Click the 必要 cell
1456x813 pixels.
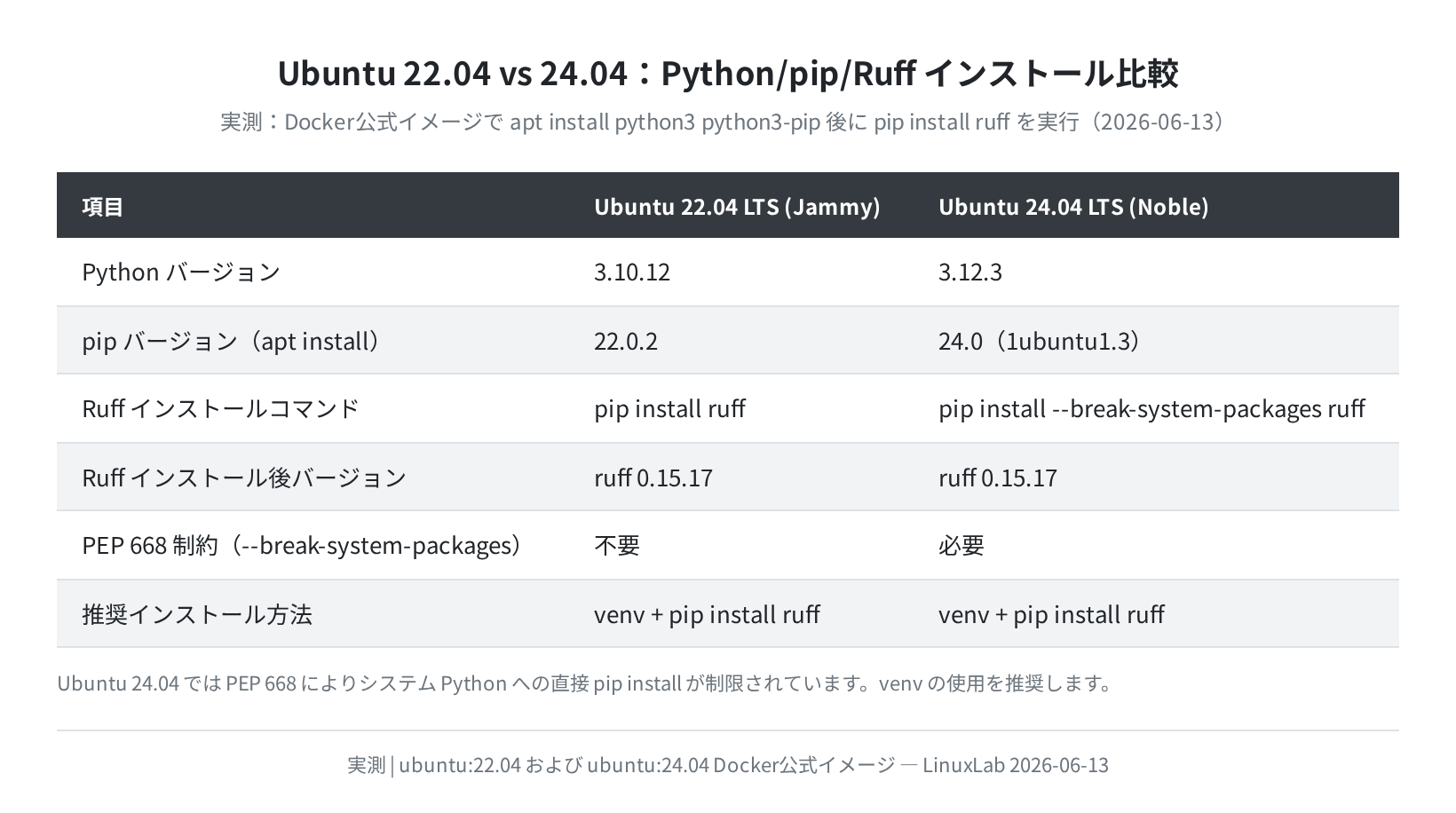click(x=961, y=546)
